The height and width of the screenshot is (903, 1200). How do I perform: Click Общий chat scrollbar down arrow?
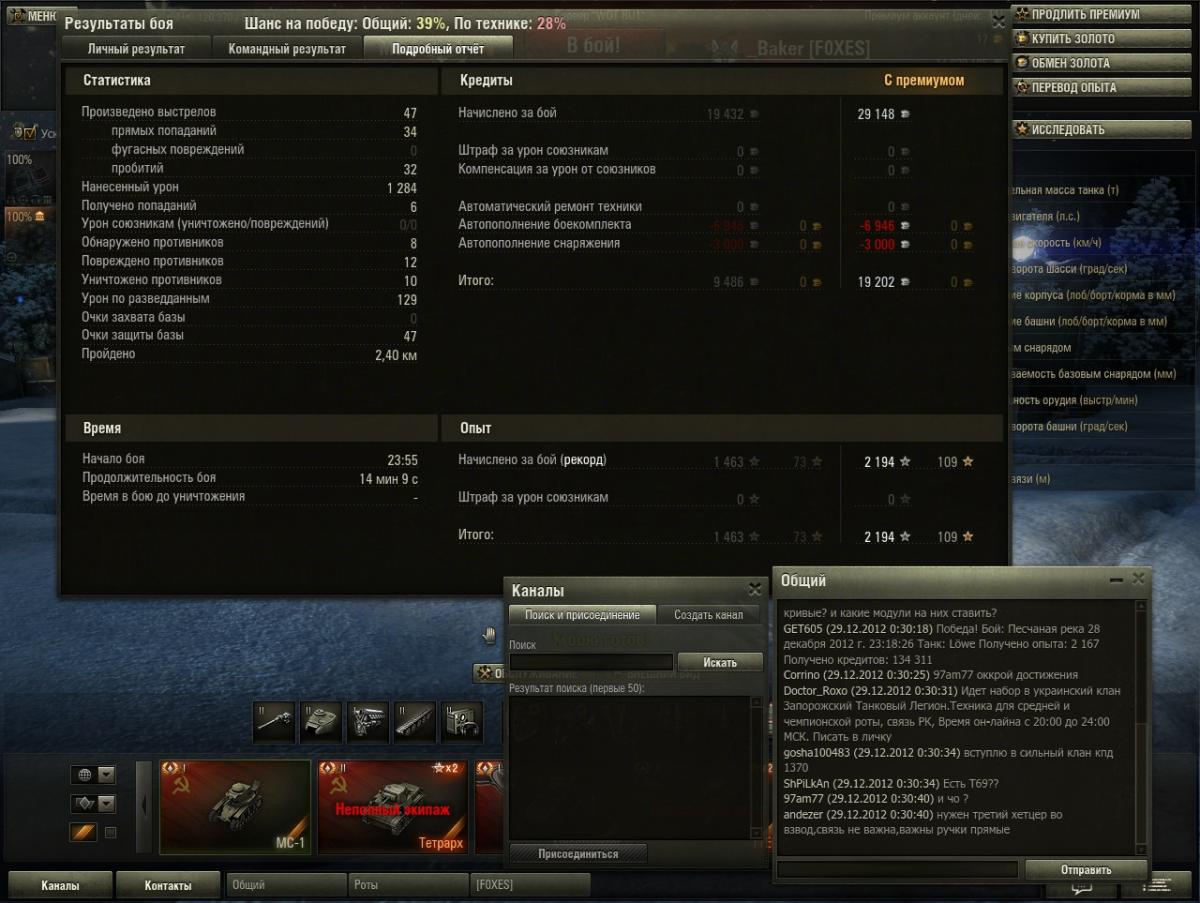click(x=1142, y=849)
